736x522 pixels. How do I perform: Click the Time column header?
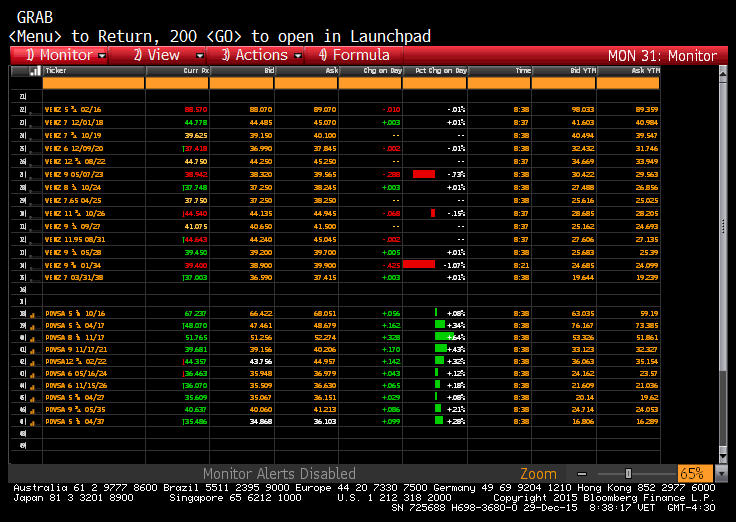point(500,71)
